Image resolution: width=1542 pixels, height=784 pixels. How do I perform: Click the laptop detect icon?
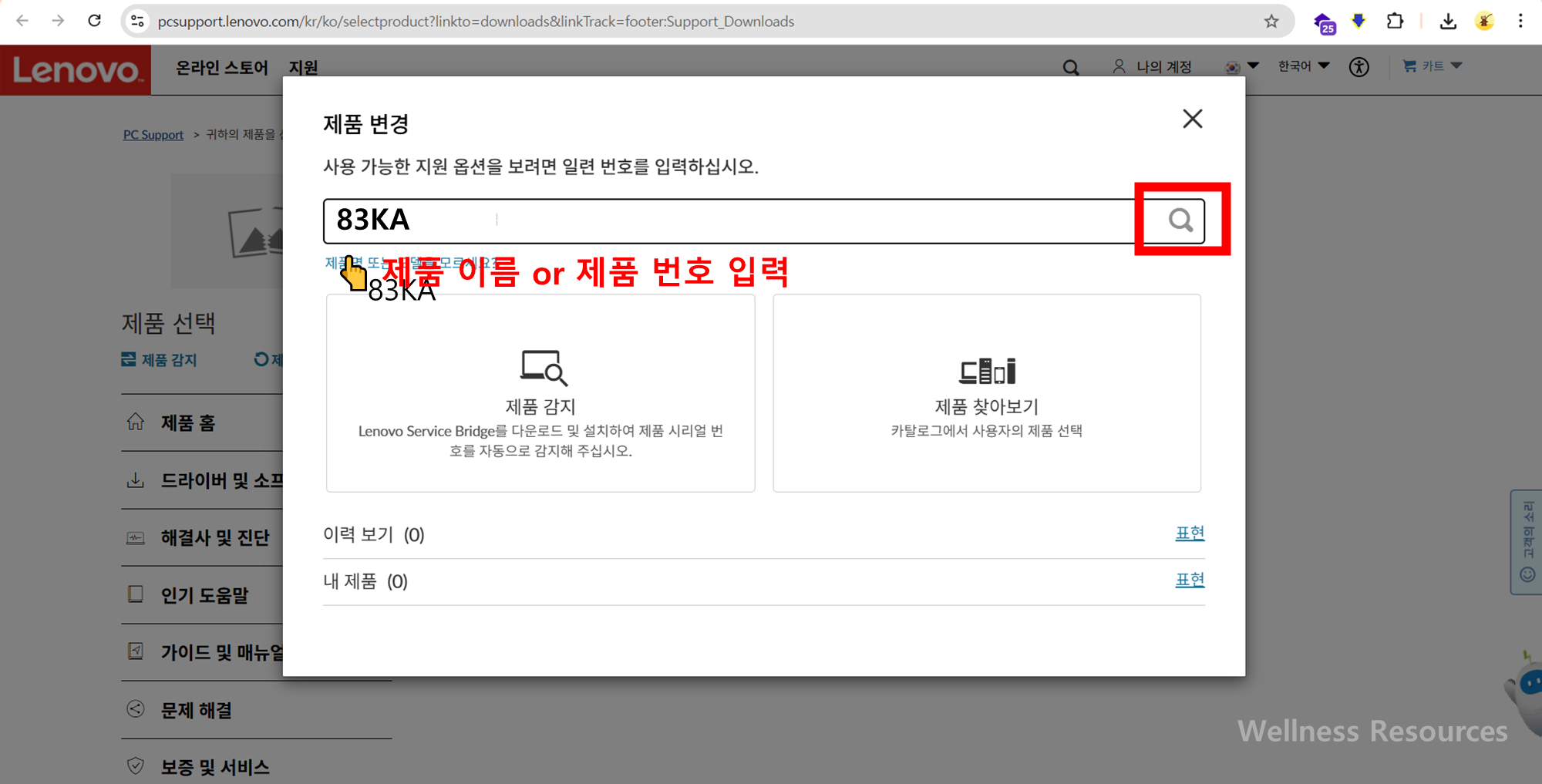[544, 368]
